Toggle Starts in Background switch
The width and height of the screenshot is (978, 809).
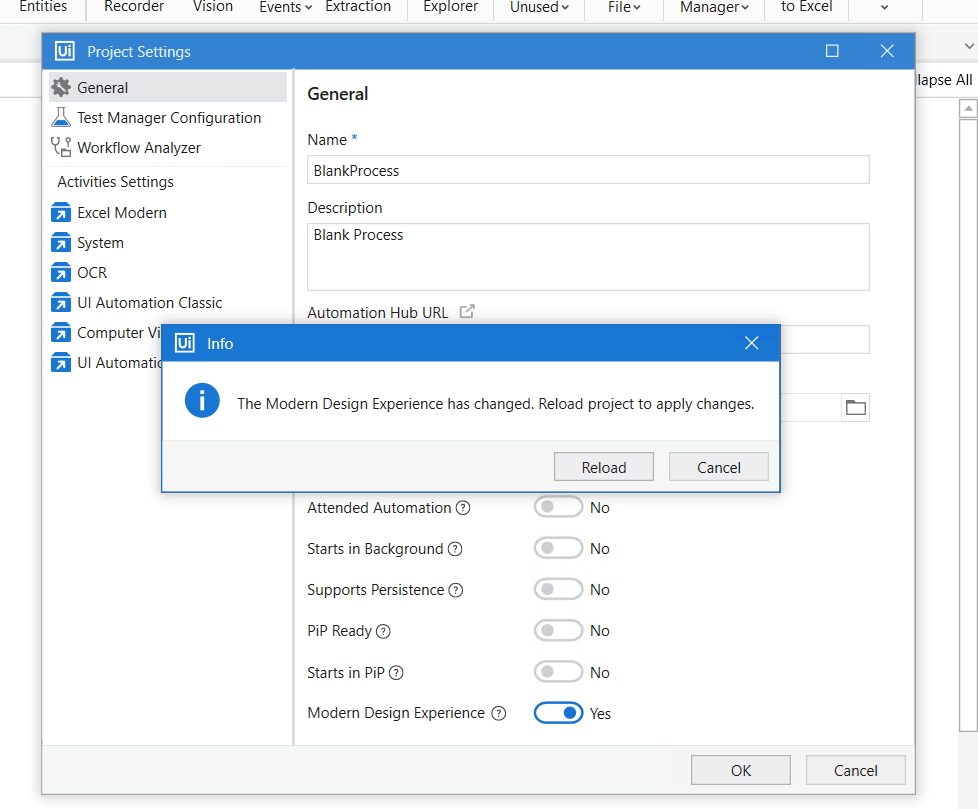tap(558, 548)
